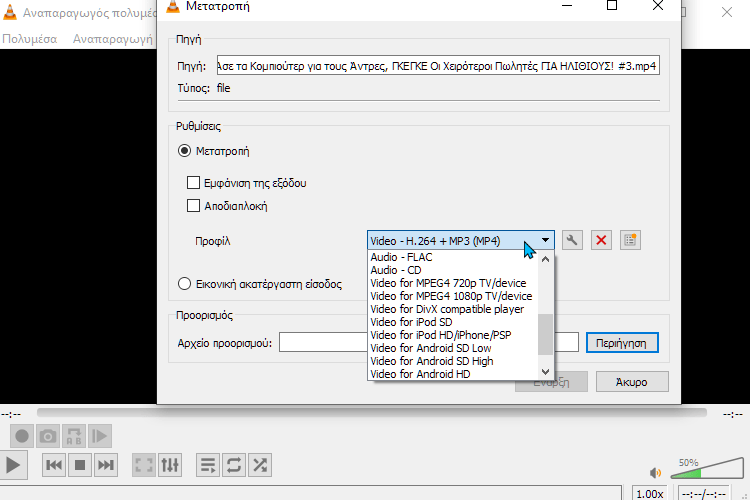This screenshot has height=500, width=750.
Task: Show the playlist button
Action: 208,465
